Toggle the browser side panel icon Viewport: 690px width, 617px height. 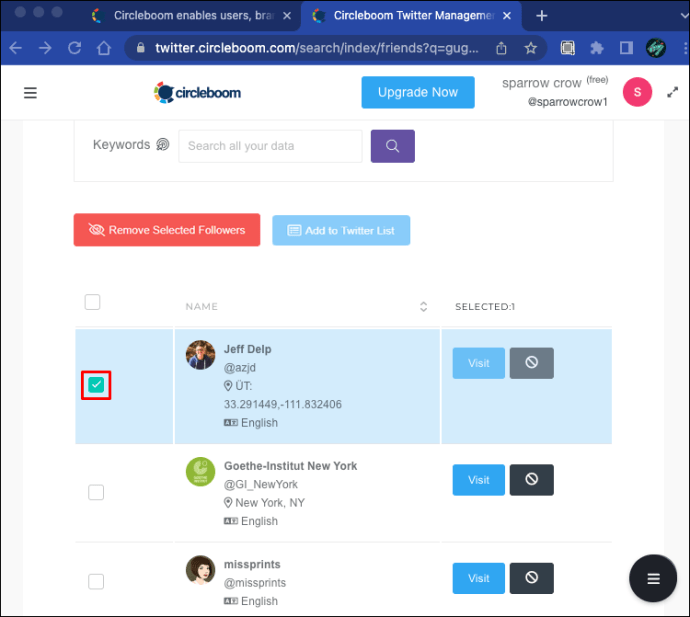pos(626,48)
